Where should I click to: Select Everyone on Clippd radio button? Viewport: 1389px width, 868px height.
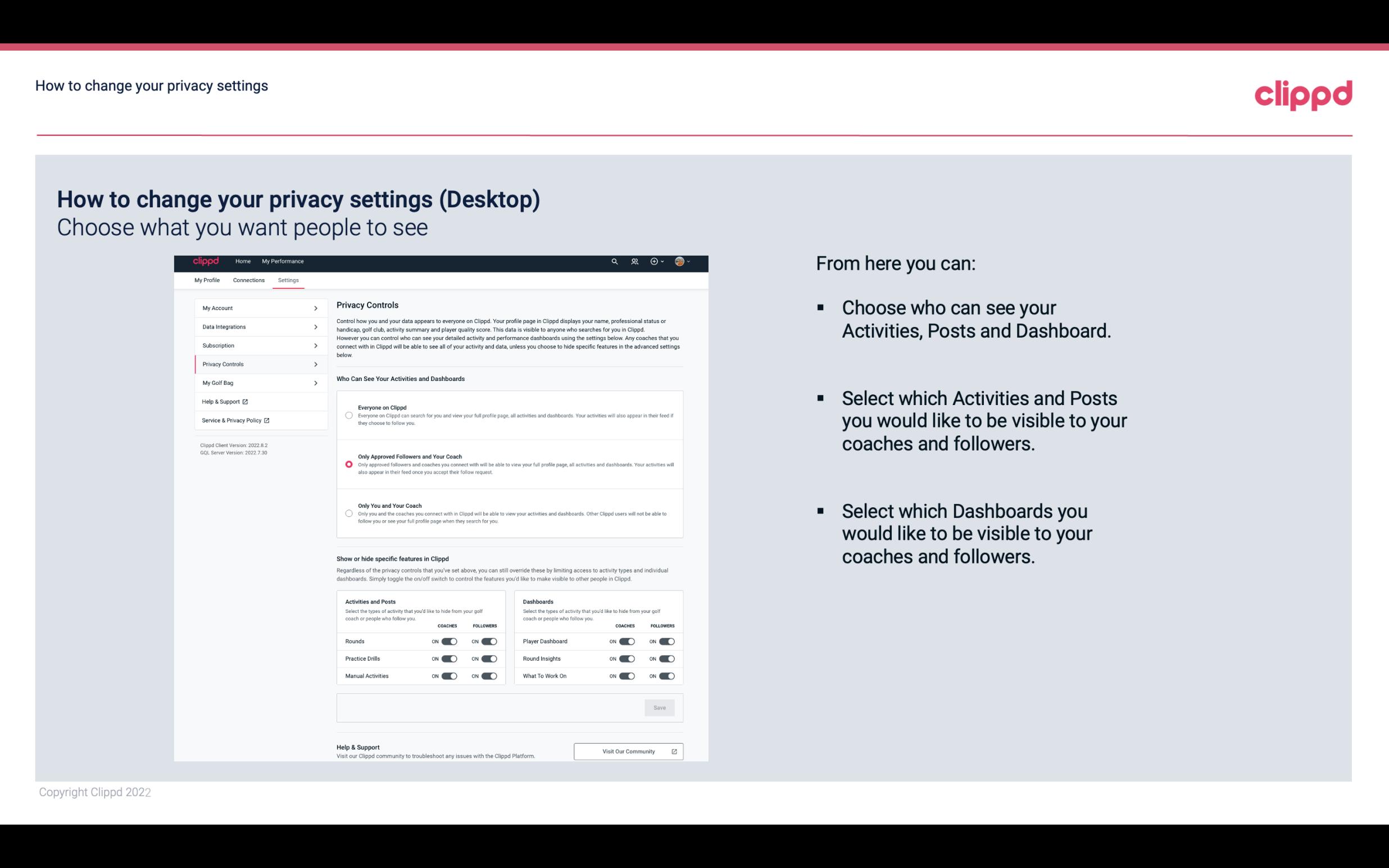click(x=349, y=415)
